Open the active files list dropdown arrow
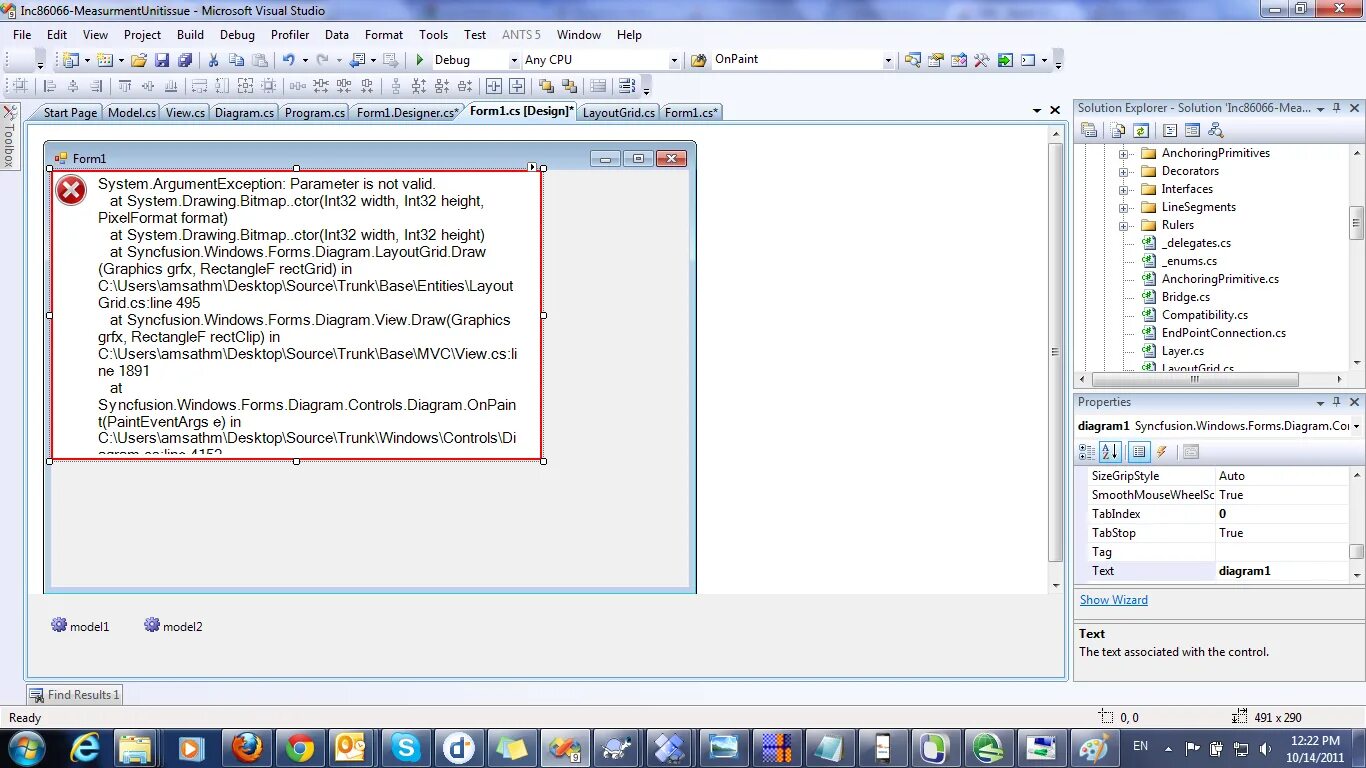Viewport: 1366px width, 768px height. point(1037,110)
